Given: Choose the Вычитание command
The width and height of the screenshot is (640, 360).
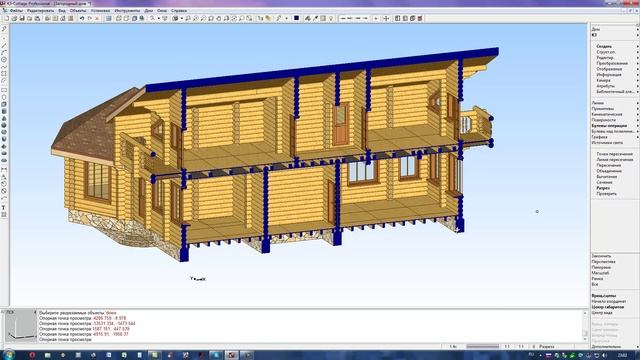Looking at the screenshot, I should (x=607, y=177).
